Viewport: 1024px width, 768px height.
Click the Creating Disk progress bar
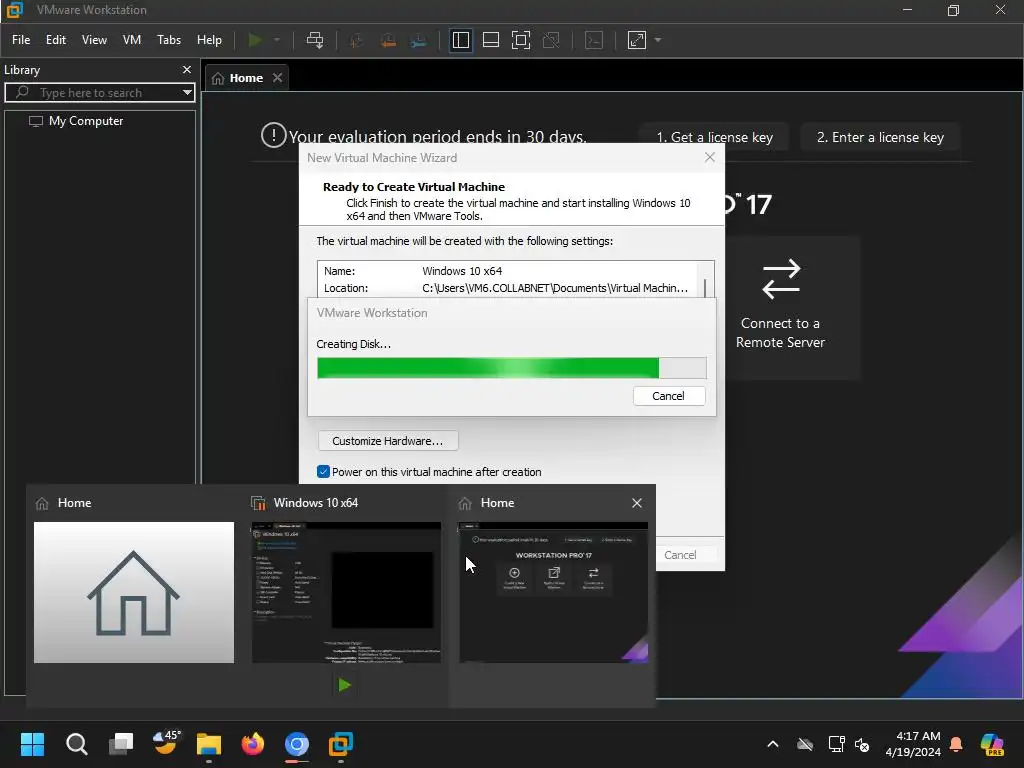[x=511, y=368]
